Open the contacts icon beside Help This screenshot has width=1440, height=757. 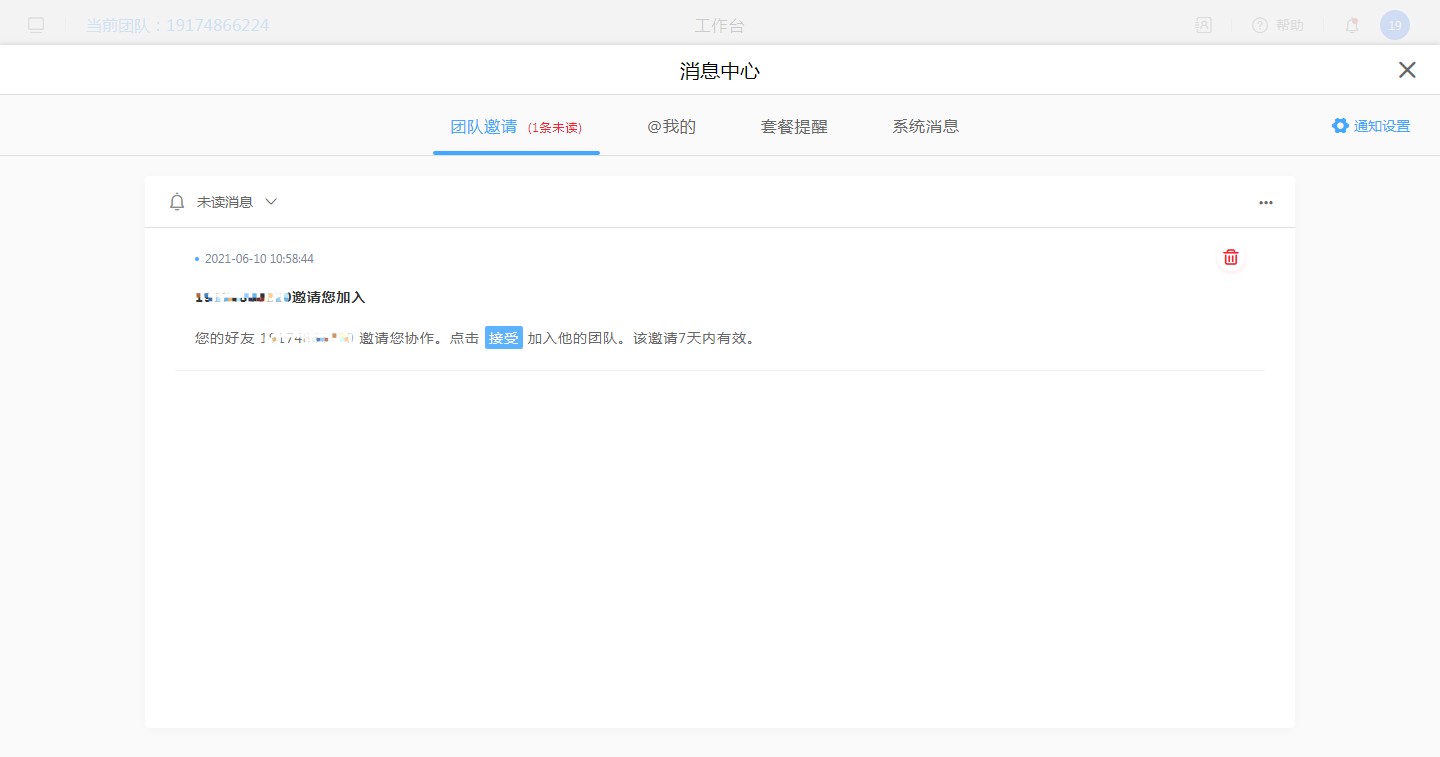tap(1204, 25)
